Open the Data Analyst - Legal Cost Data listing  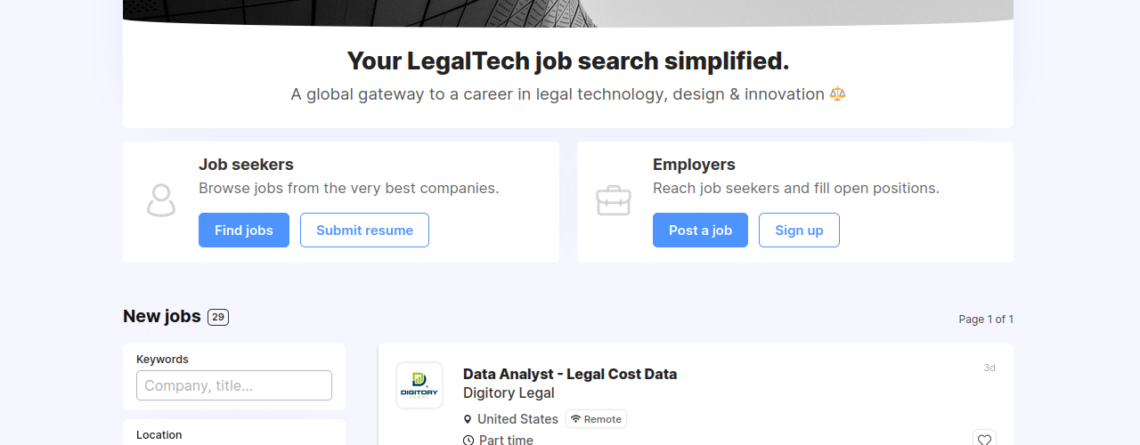569,374
